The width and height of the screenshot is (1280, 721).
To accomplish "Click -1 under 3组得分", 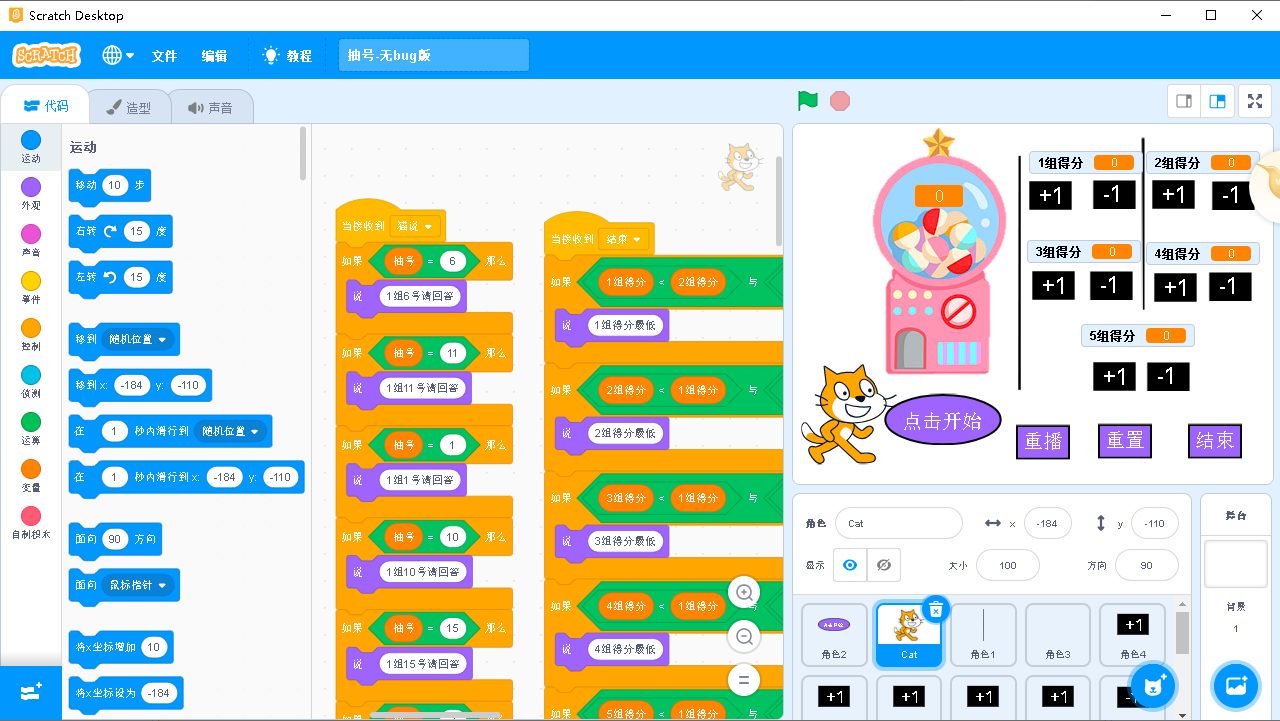I will [1109, 286].
